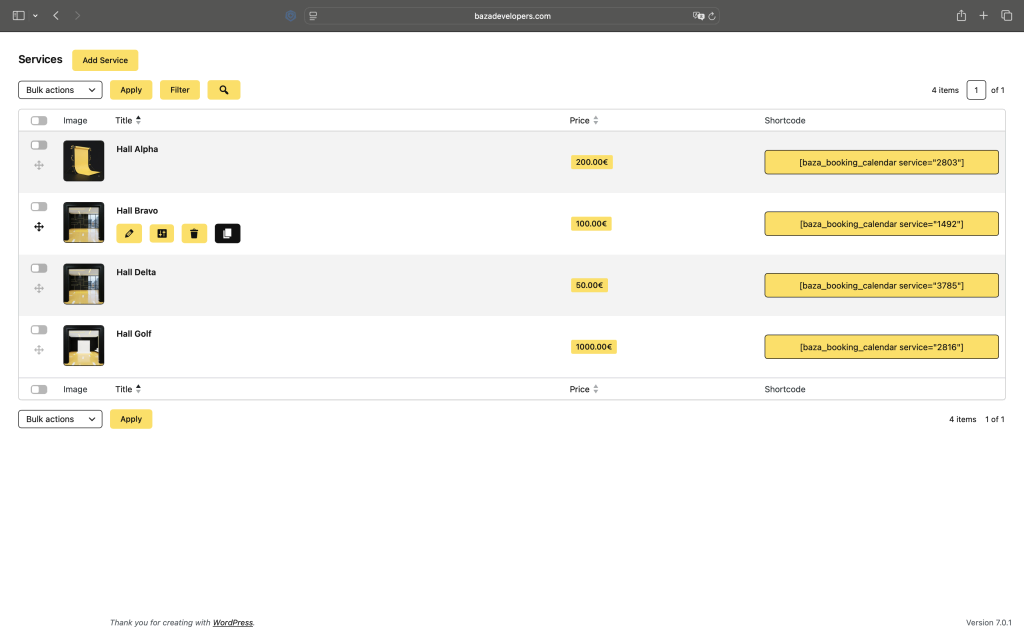Toggle select-all switch in top header
The image size is (1024, 640).
(x=39, y=120)
